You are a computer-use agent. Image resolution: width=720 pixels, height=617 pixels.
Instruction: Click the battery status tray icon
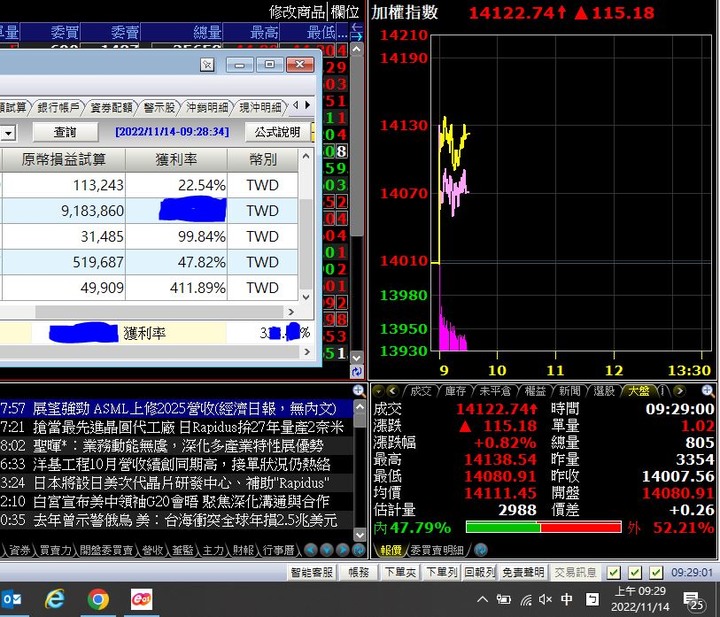(x=504, y=599)
